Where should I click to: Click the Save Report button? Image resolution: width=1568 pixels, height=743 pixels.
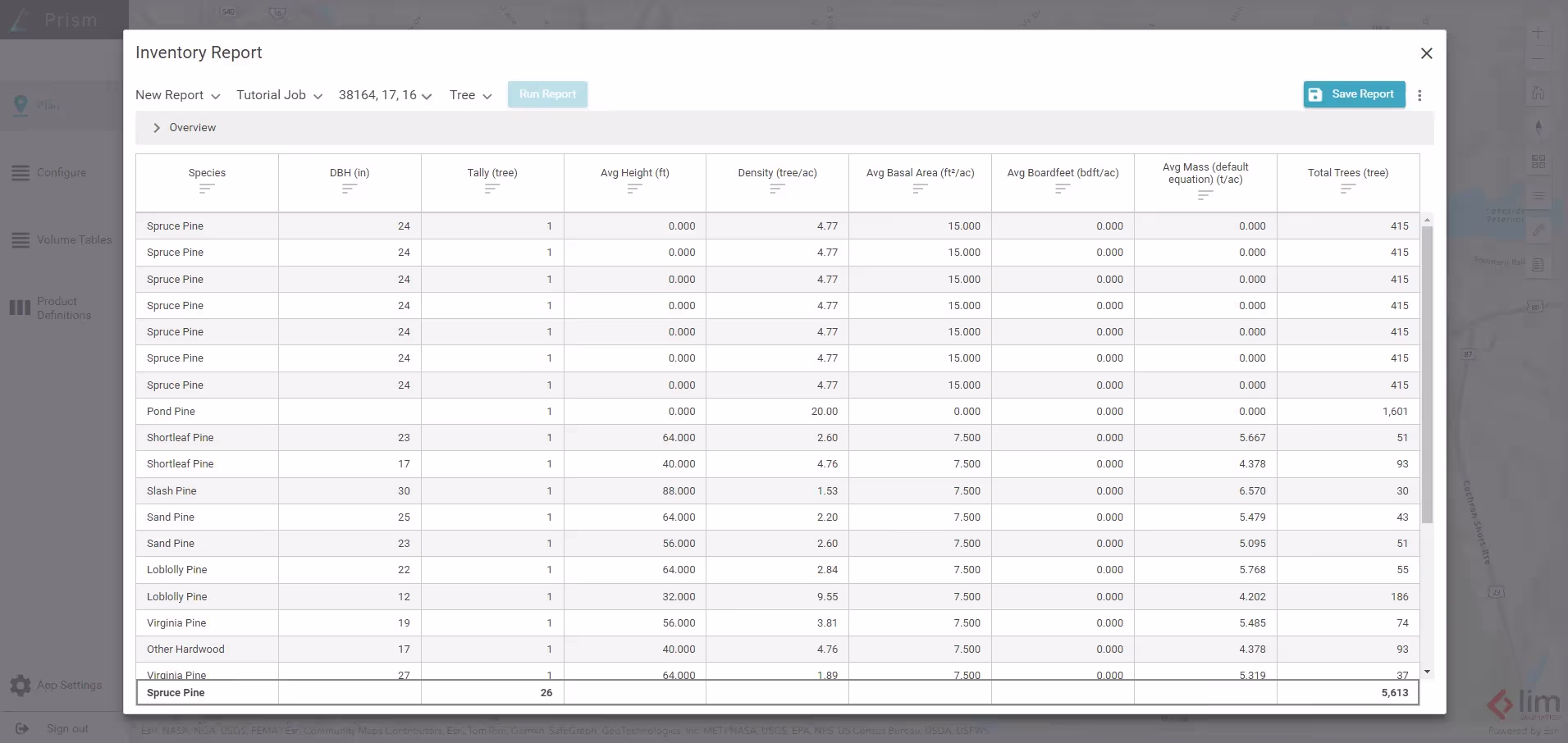coord(1354,94)
